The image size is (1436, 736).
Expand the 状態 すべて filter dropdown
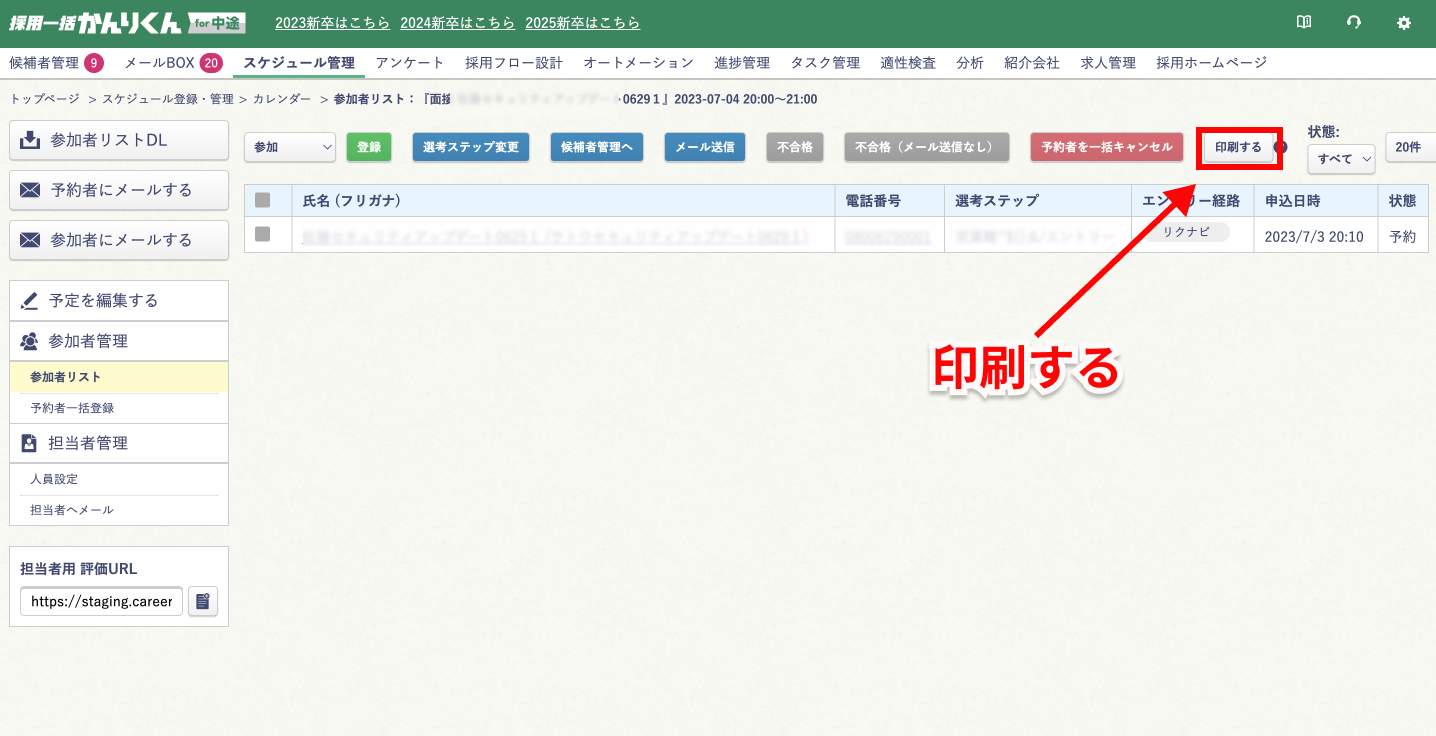1341,159
